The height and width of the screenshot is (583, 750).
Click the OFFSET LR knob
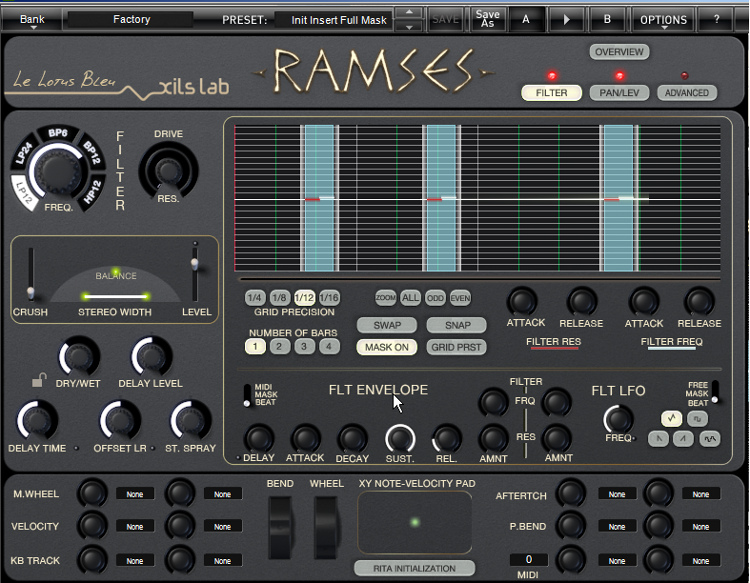(120, 421)
